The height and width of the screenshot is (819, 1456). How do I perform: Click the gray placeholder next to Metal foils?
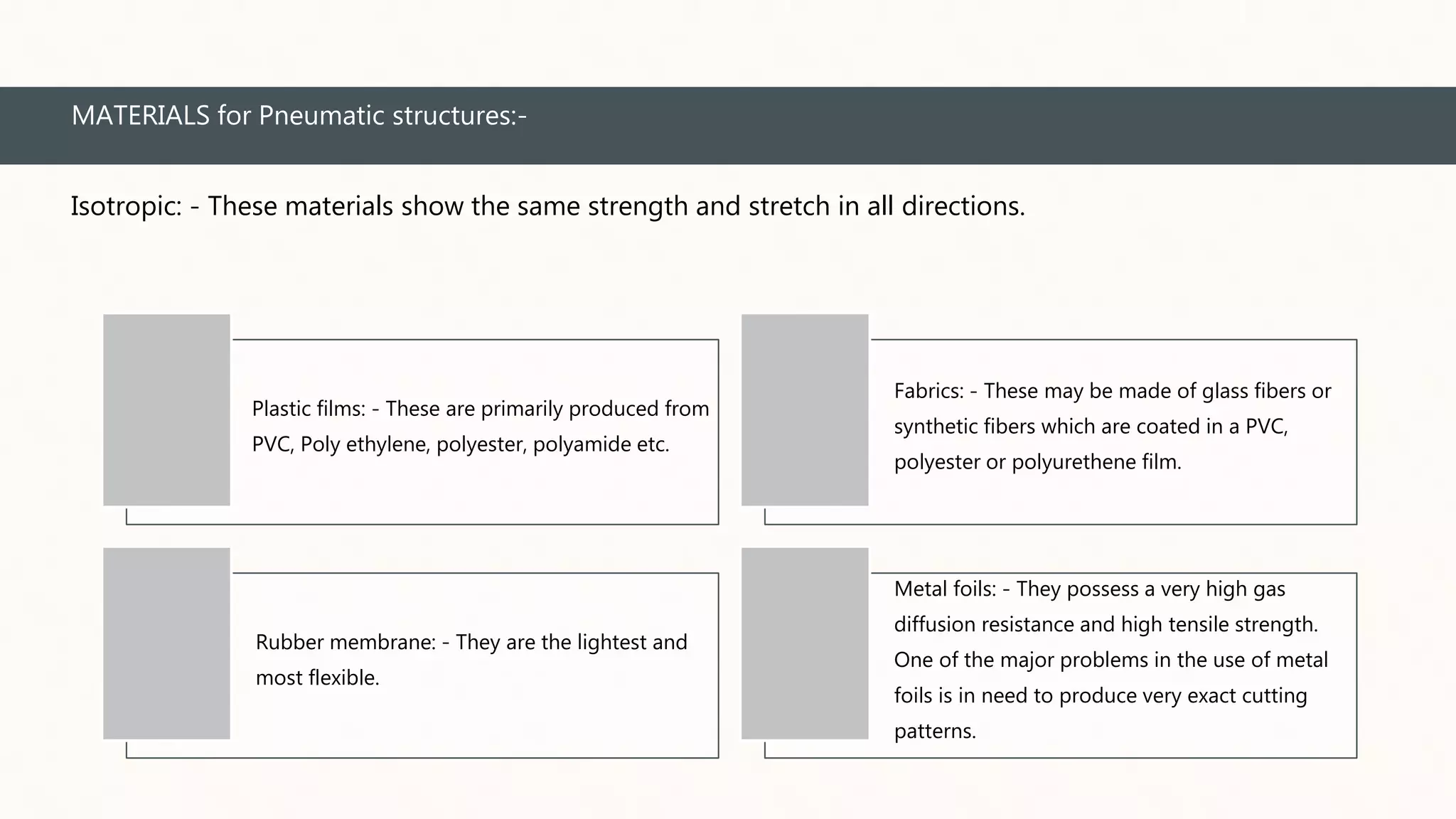[x=805, y=643]
